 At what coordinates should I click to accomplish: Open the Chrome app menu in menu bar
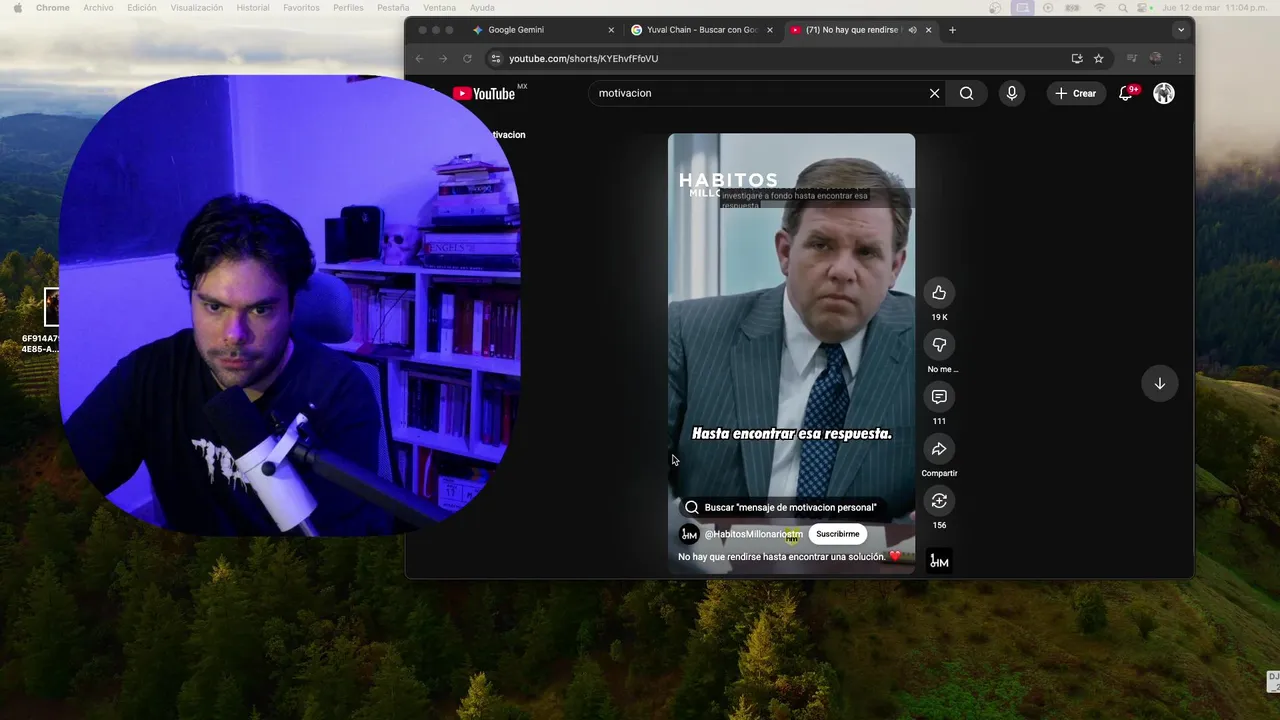pyautogui.click(x=52, y=7)
